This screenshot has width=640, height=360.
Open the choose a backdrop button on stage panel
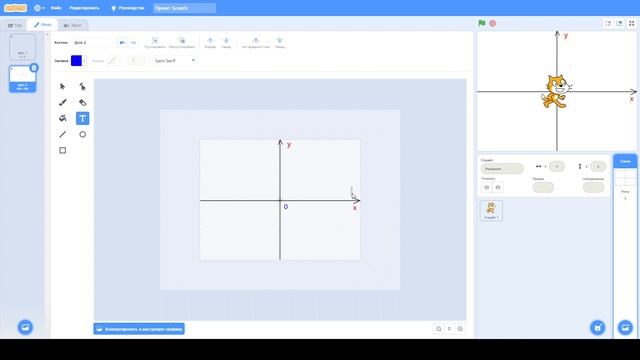click(x=625, y=327)
